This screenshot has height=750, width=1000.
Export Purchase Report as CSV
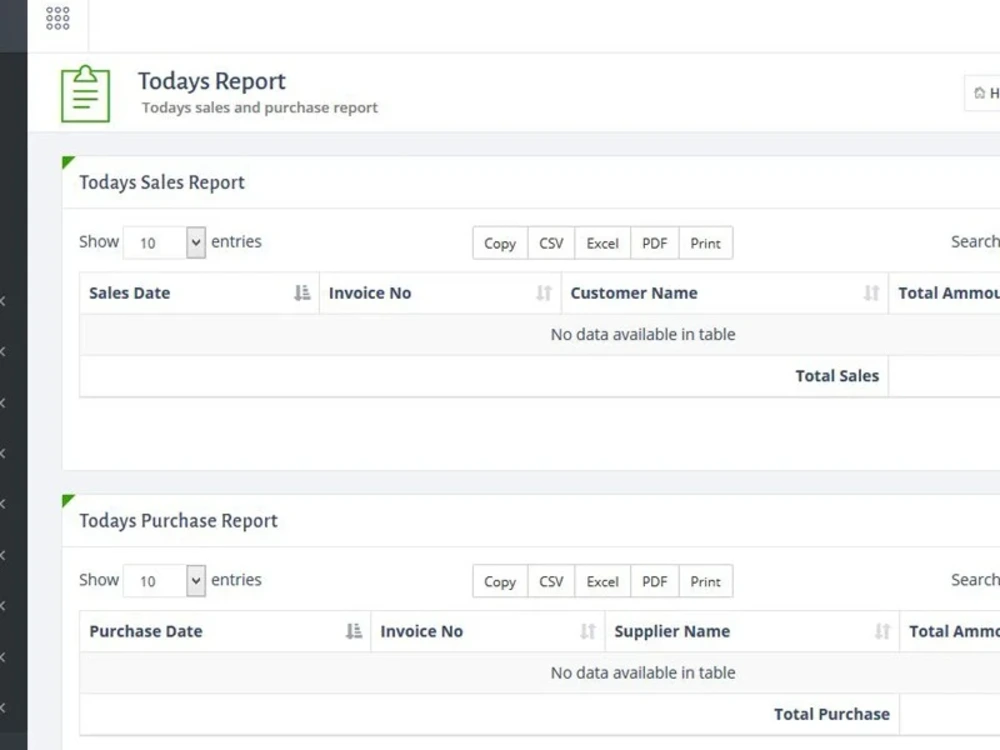(551, 581)
